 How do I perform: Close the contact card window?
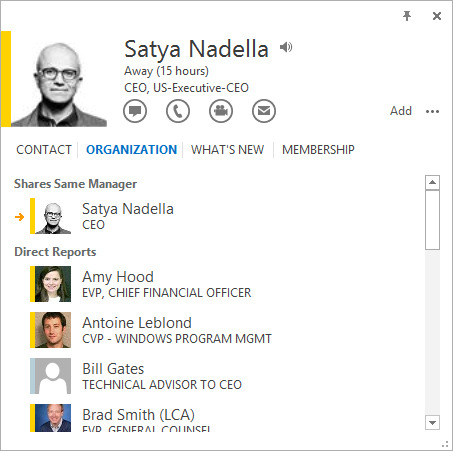[x=437, y=16]
